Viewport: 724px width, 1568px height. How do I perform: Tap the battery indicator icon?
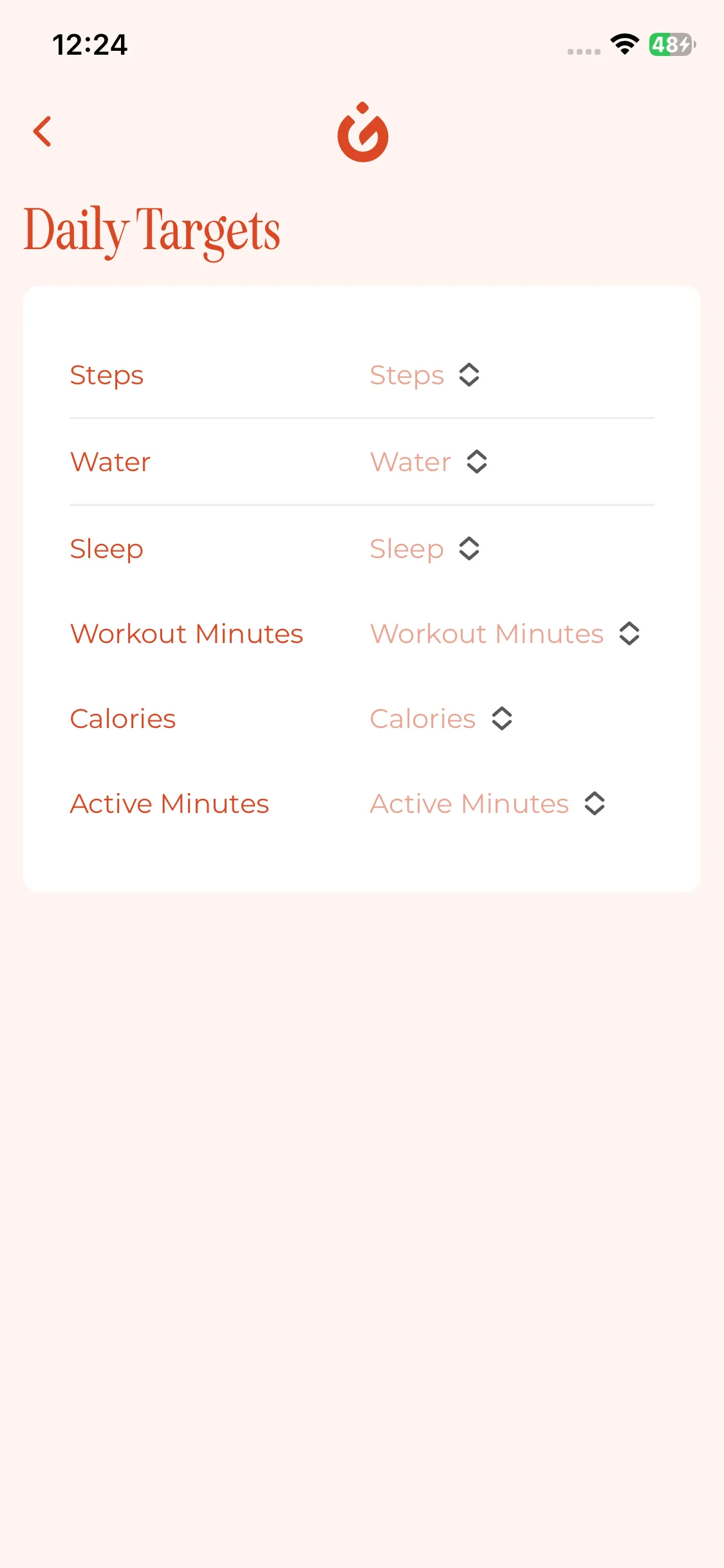672,44
